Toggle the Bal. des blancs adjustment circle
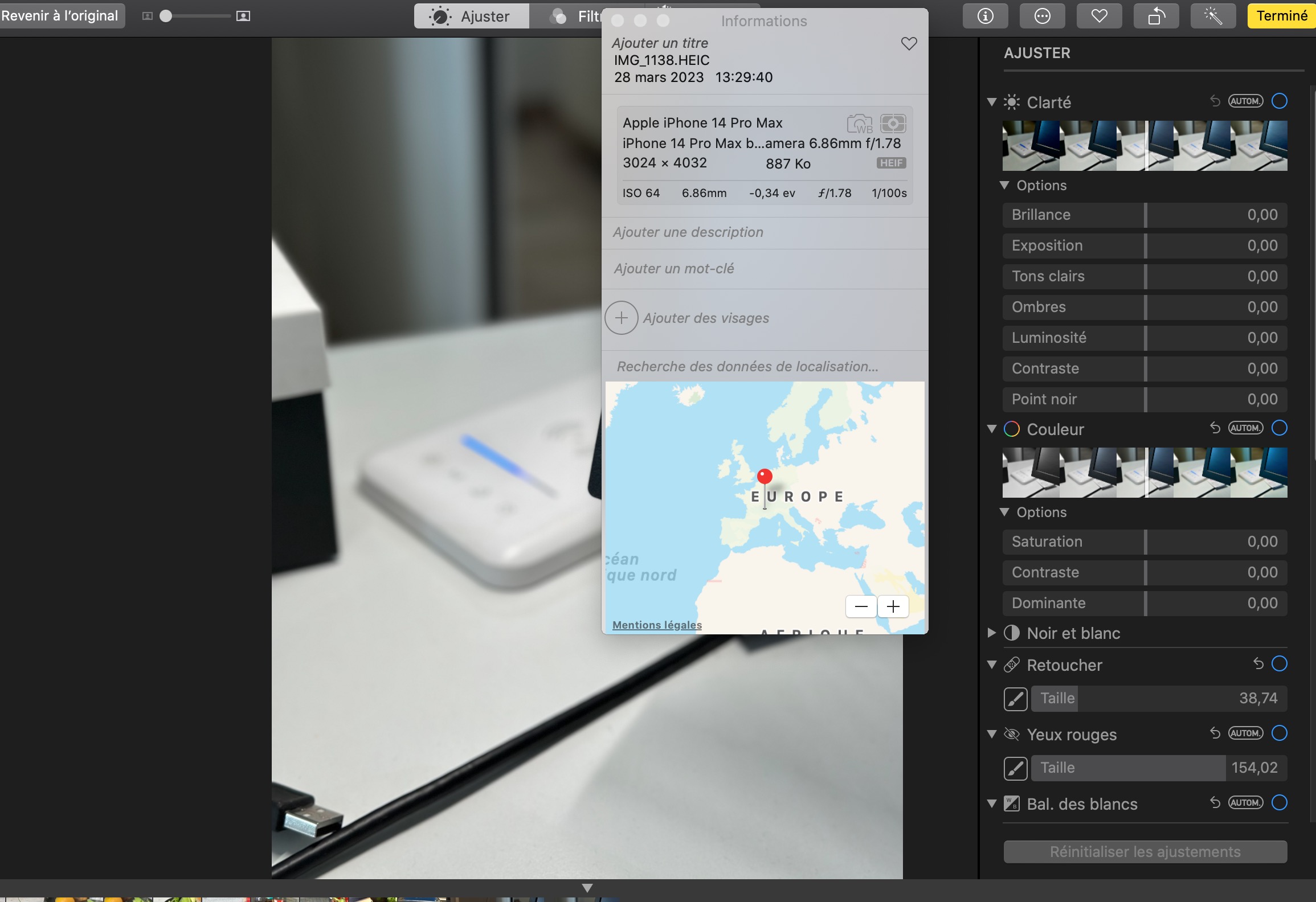 coord(1279,803)
